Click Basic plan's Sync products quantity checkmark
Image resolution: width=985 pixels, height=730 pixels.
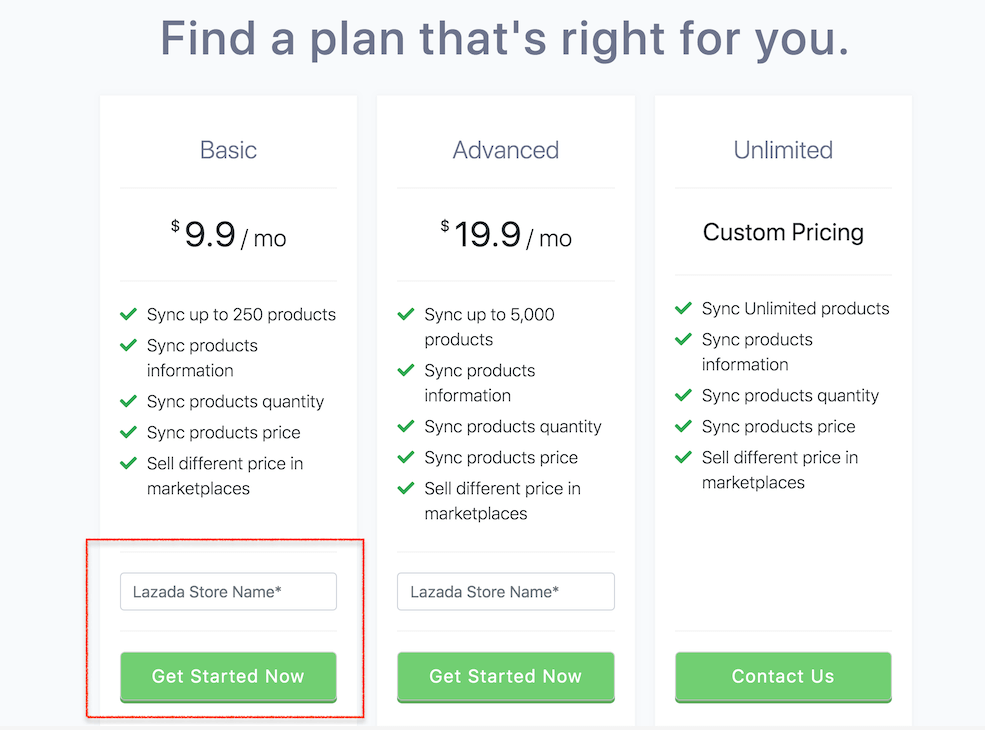pyautogui.click(x=128, y=401)
